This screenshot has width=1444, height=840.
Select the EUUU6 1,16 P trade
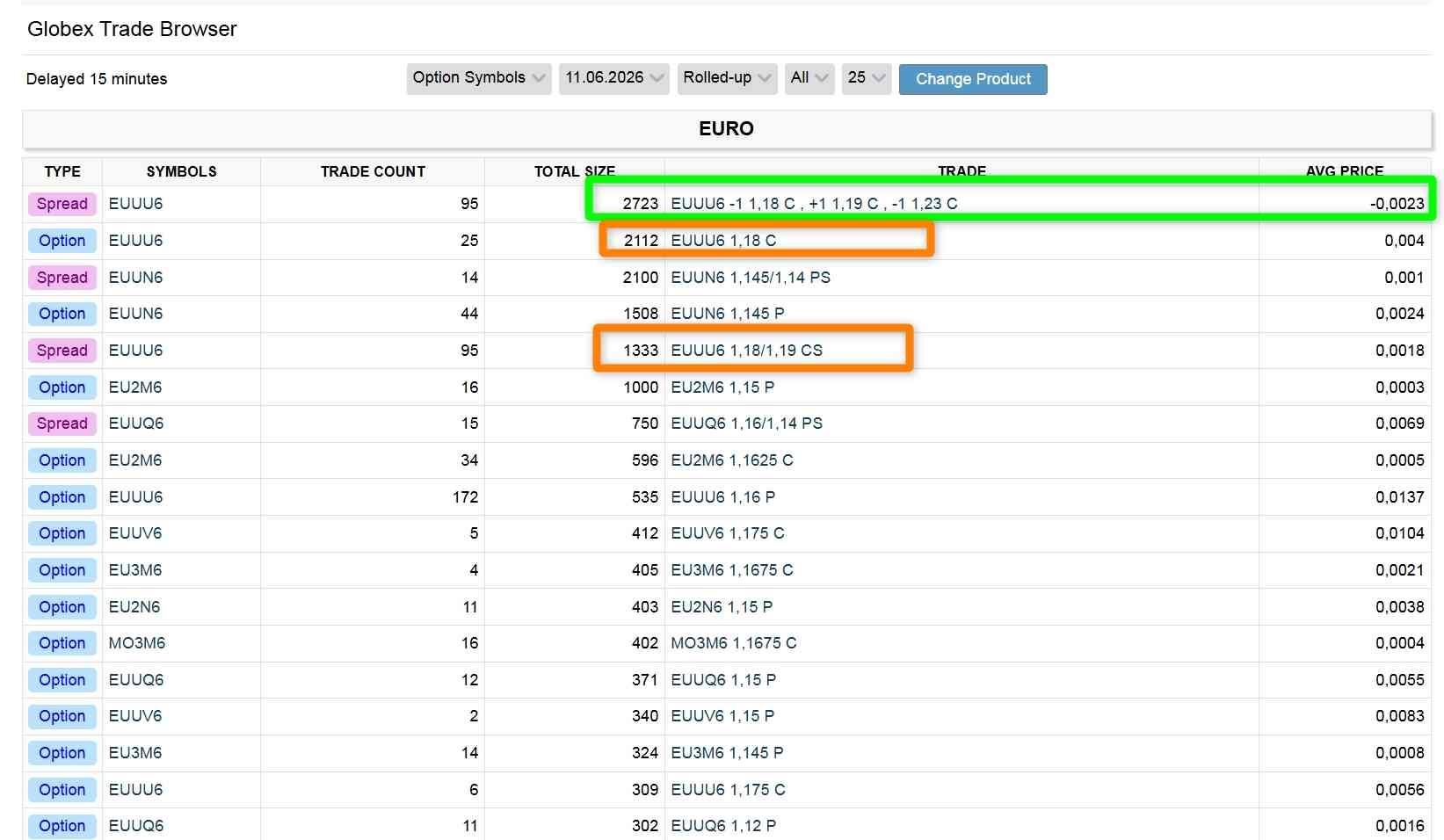[x=723, y=497]
